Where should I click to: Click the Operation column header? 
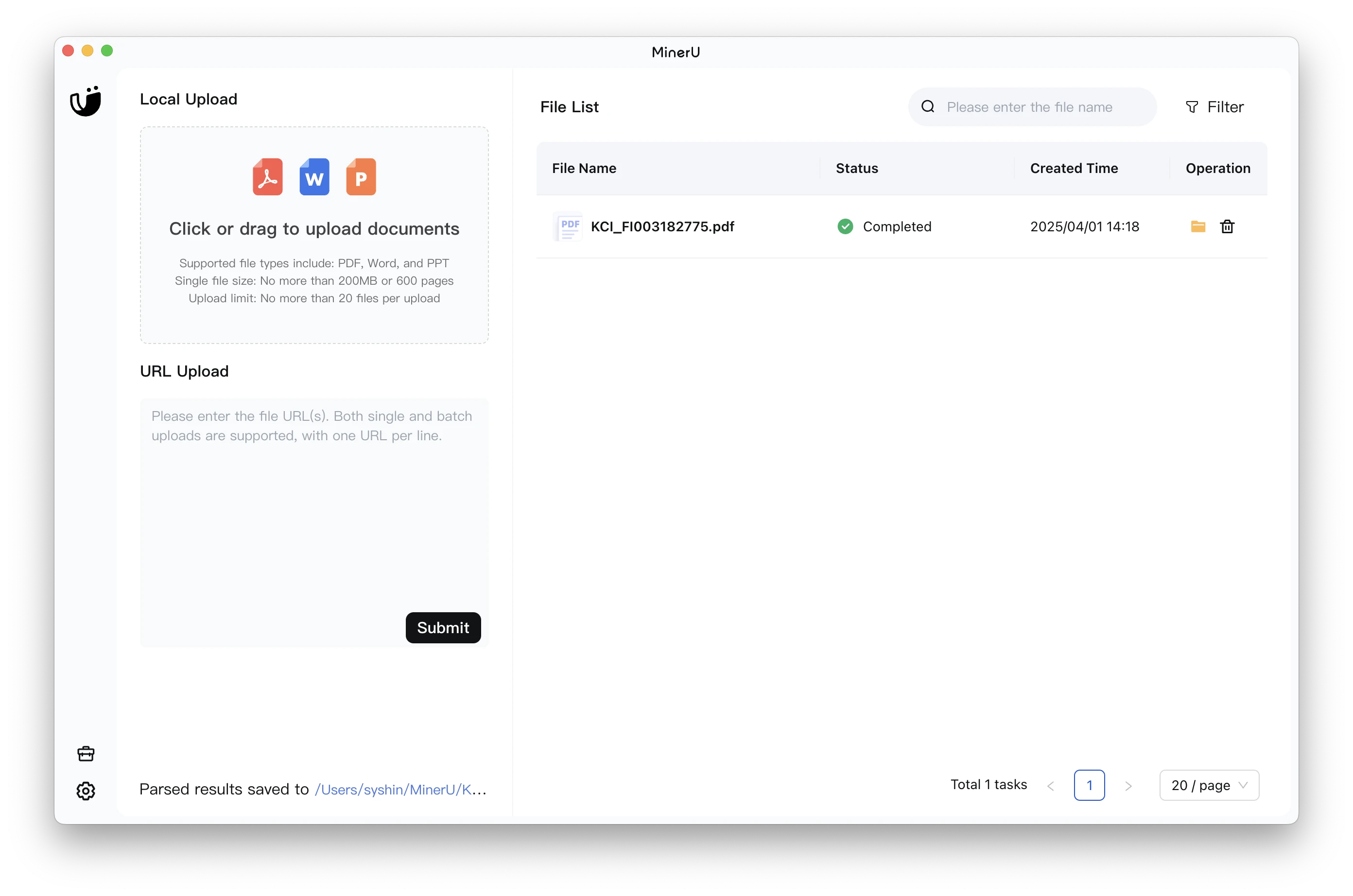tap(1217, 168)
